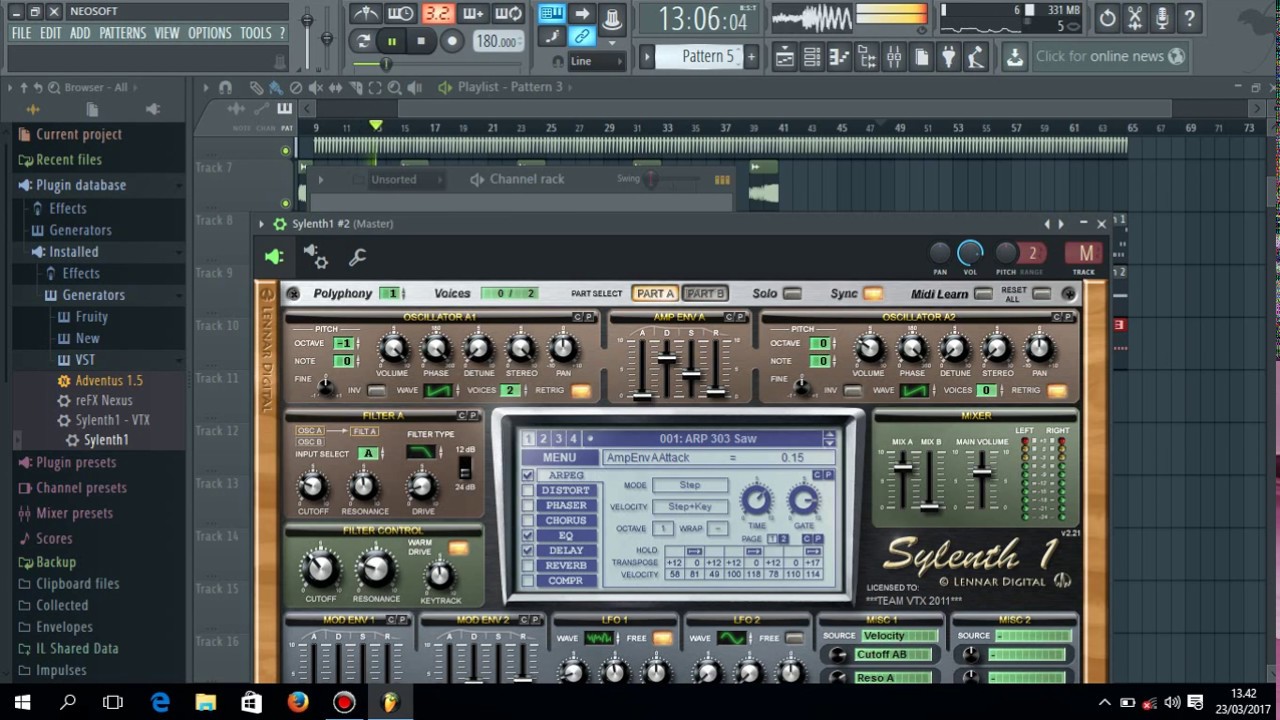Toggle the countdown before recording icon
1280x720 pixels.
pos(437,14)
